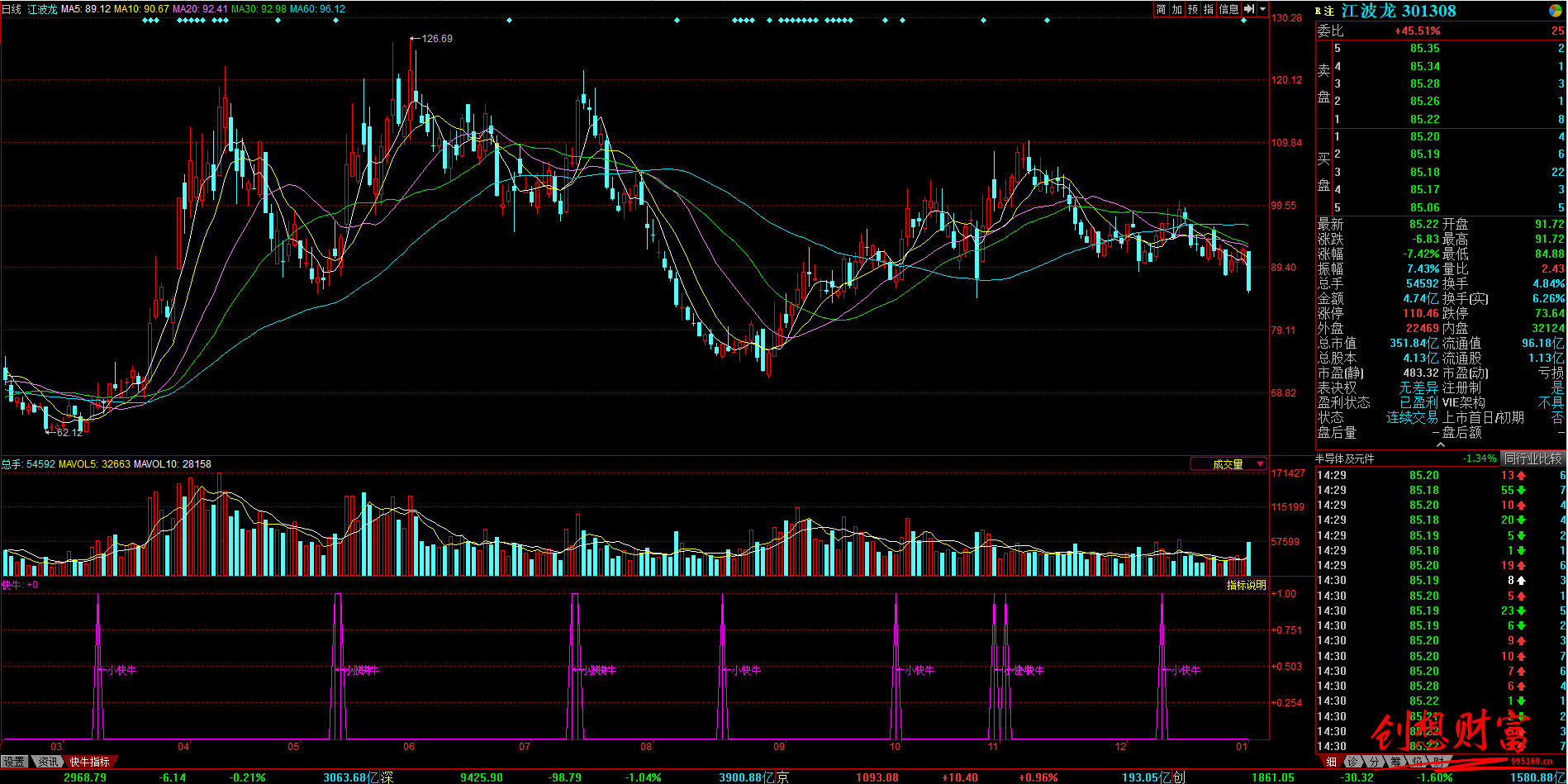Click the colorful pie chart icon
Viewport: 1568px width, 784px height.
pyautogui.click(x=1556, y=11)
